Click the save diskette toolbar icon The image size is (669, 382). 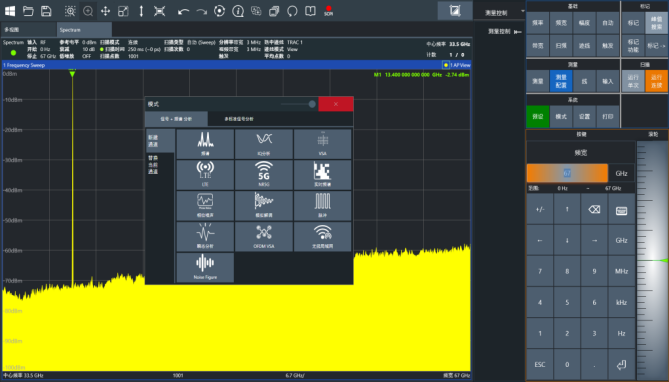pos(46,11)
